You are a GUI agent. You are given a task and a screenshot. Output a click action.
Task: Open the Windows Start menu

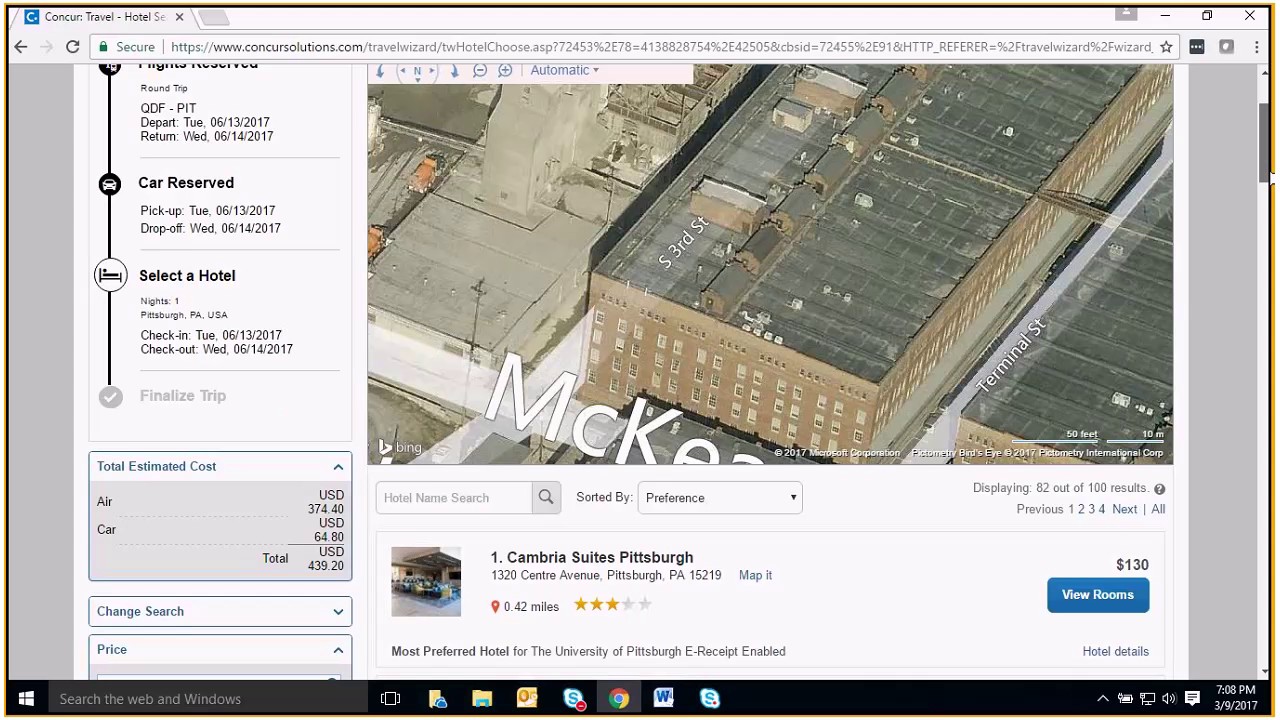coord(26,699)
